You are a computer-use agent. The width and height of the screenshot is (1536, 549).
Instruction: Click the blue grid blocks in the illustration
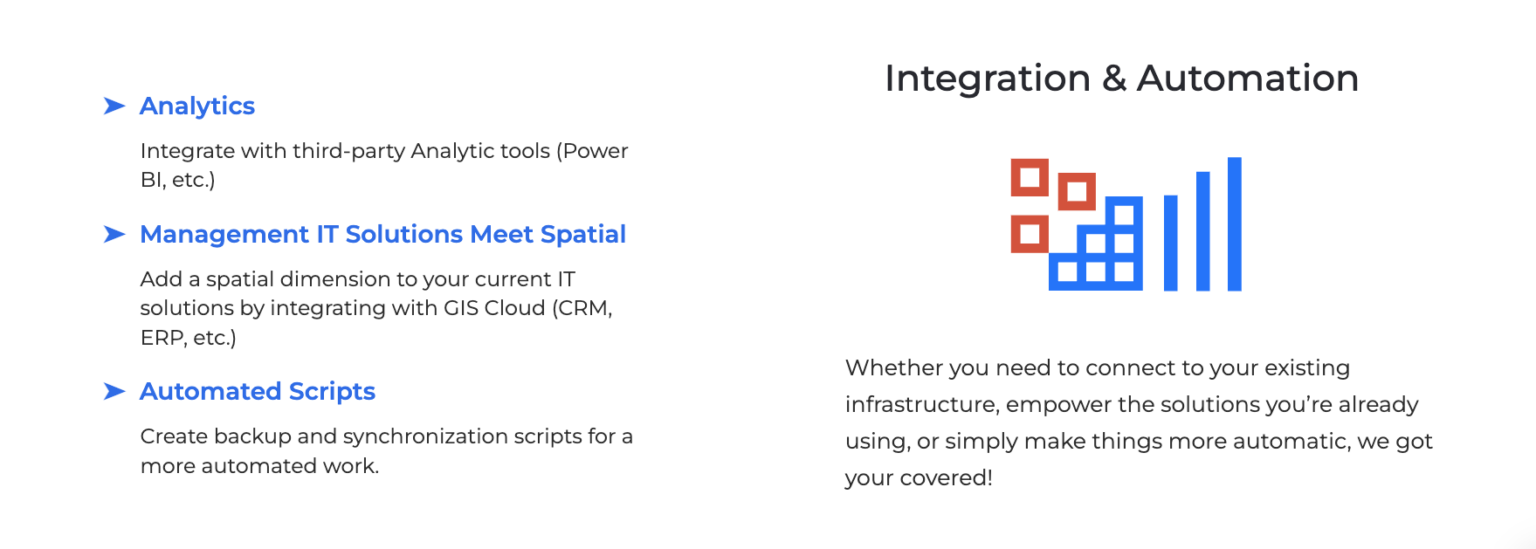click(1096, 243)
